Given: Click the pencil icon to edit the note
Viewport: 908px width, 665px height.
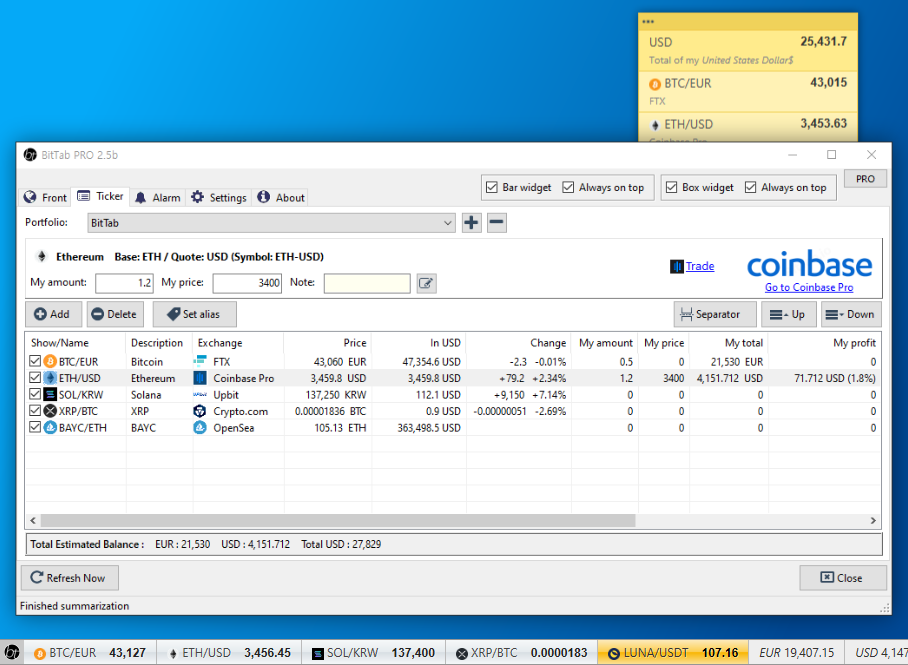Looking at the screenshot, I should 426,283.
